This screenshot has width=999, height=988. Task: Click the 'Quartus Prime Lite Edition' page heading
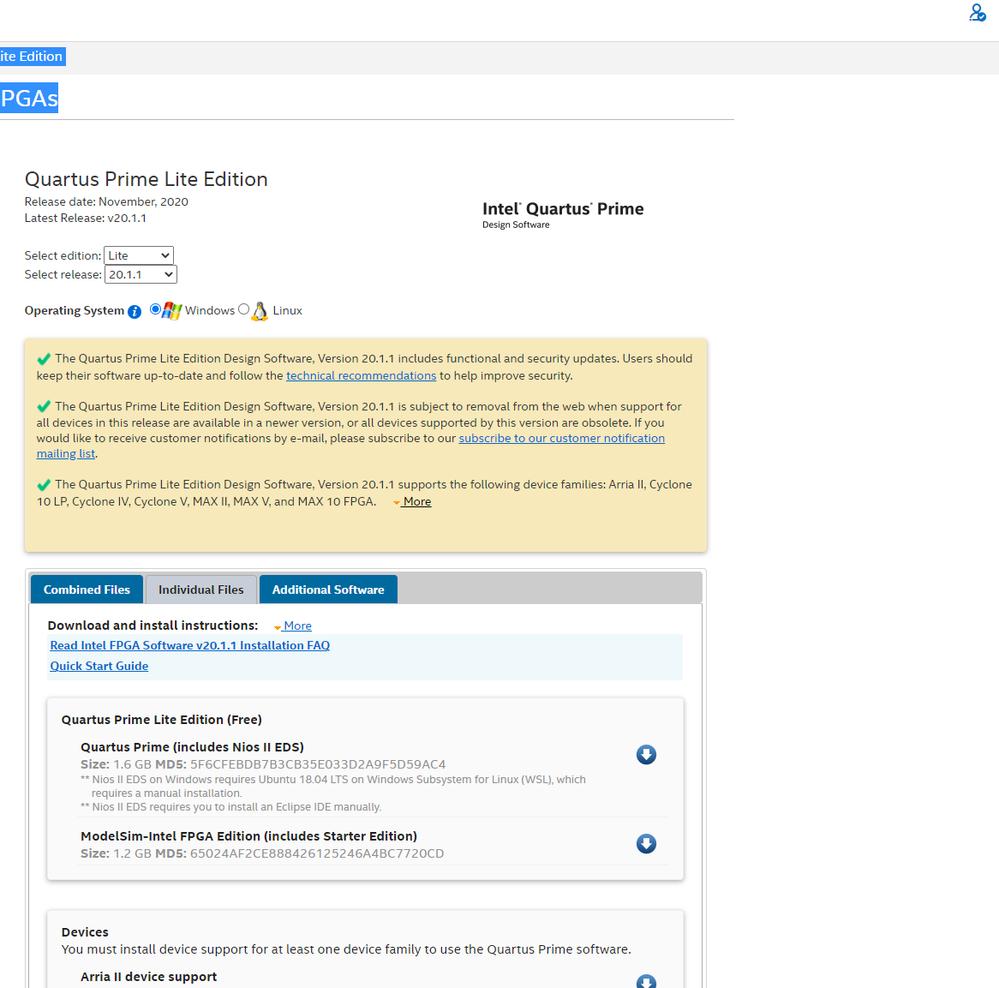tap(146, 179)
